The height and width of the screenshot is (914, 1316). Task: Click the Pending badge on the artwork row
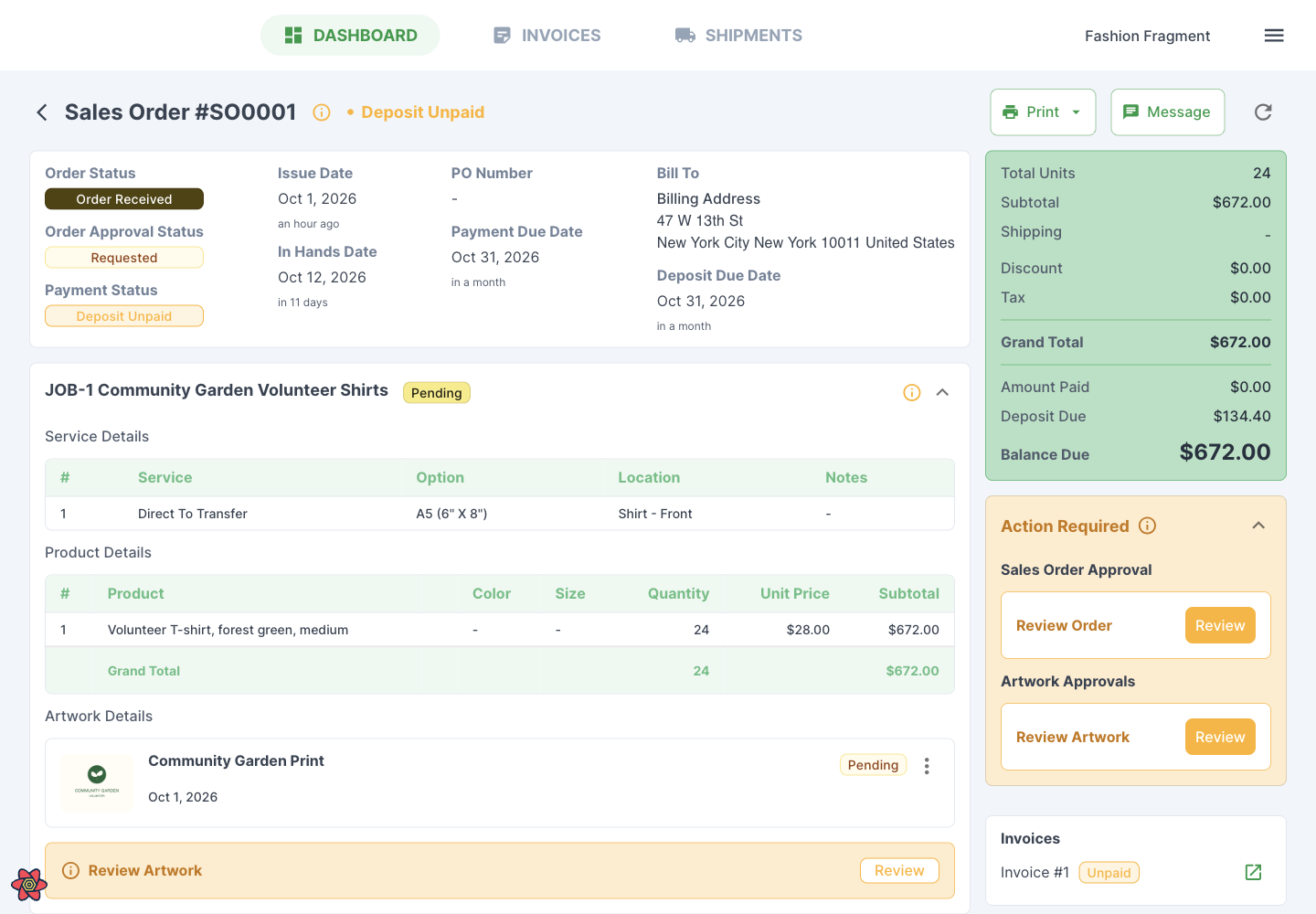click(873, 765)
